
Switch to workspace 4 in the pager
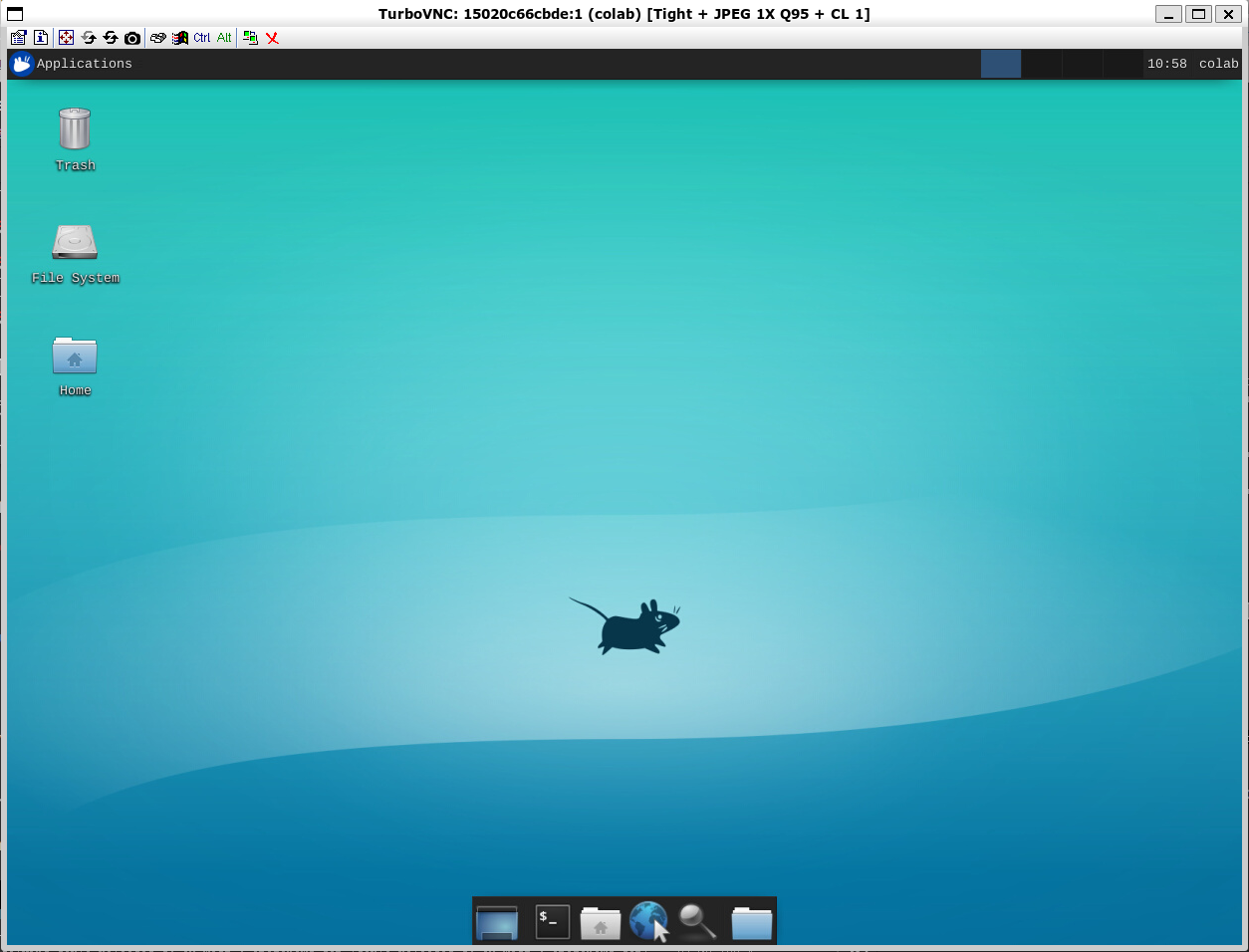click(1123, 64)
